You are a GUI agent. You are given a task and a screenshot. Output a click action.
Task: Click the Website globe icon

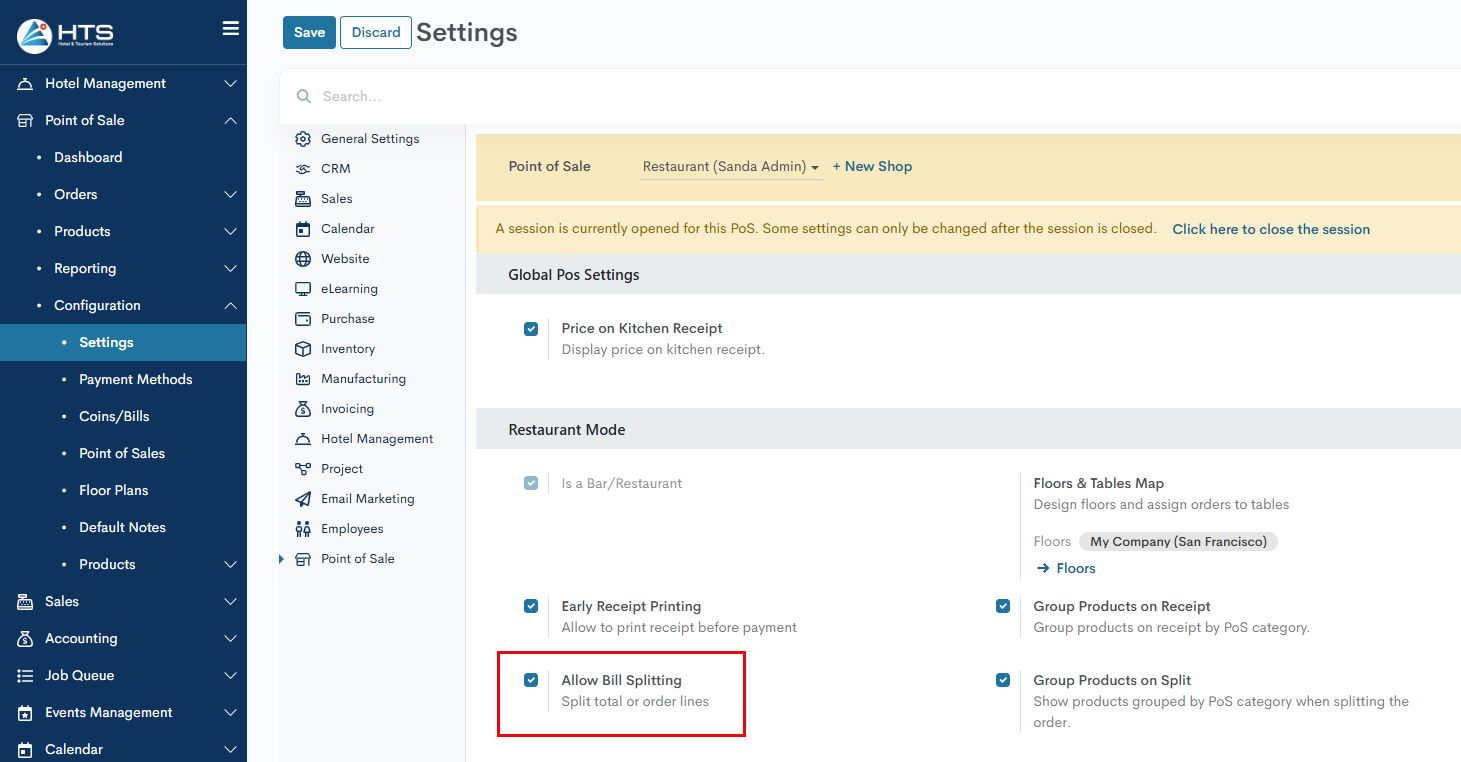tap(303, 259)
